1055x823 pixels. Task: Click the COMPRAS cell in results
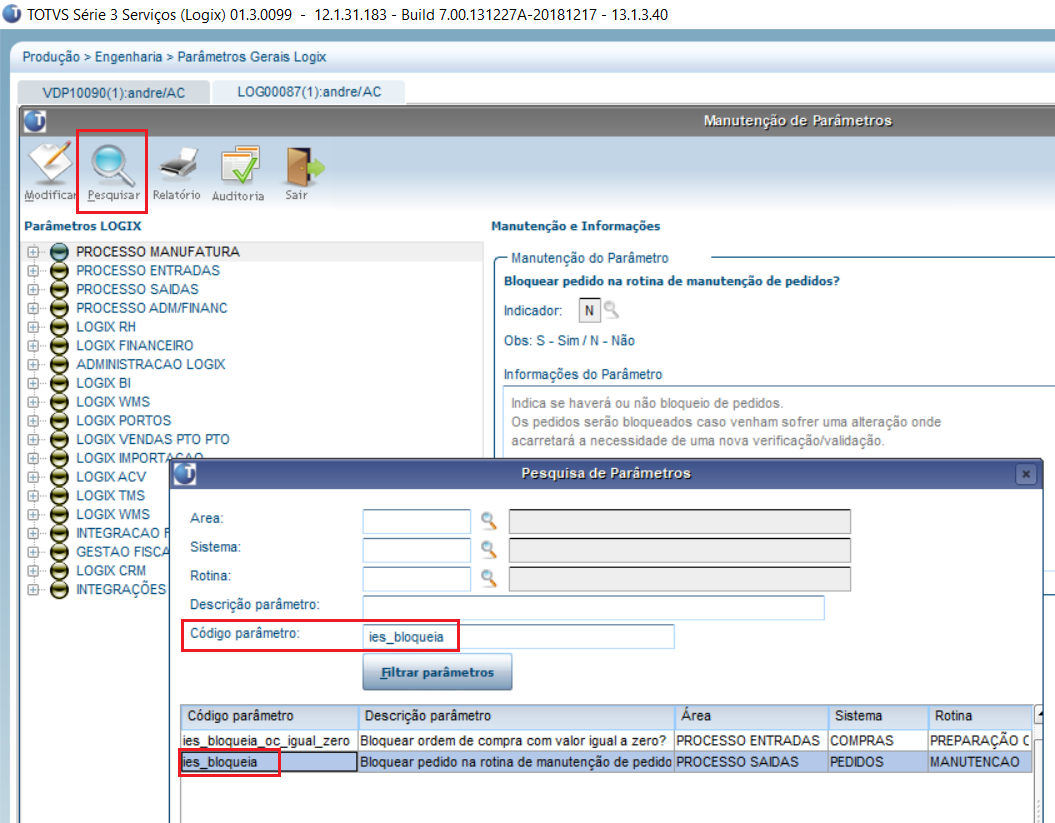click(878, 740)
